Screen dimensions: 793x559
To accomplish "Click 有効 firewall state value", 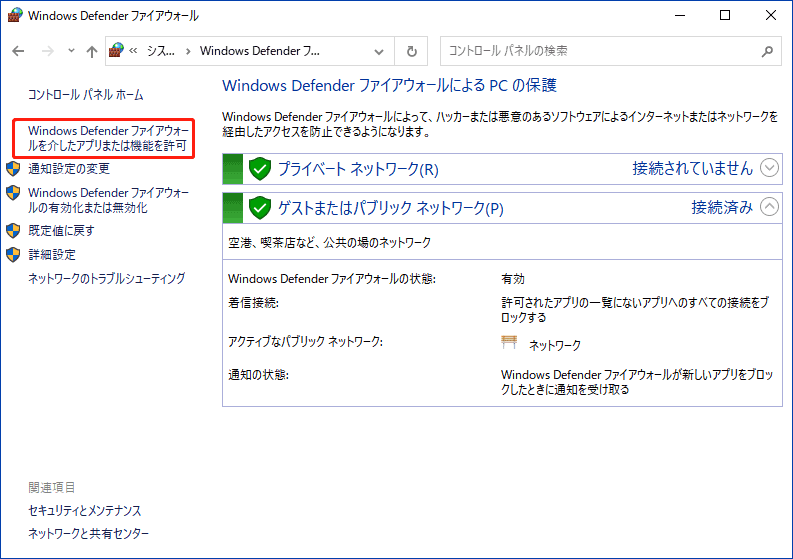I will pos(513,279).
